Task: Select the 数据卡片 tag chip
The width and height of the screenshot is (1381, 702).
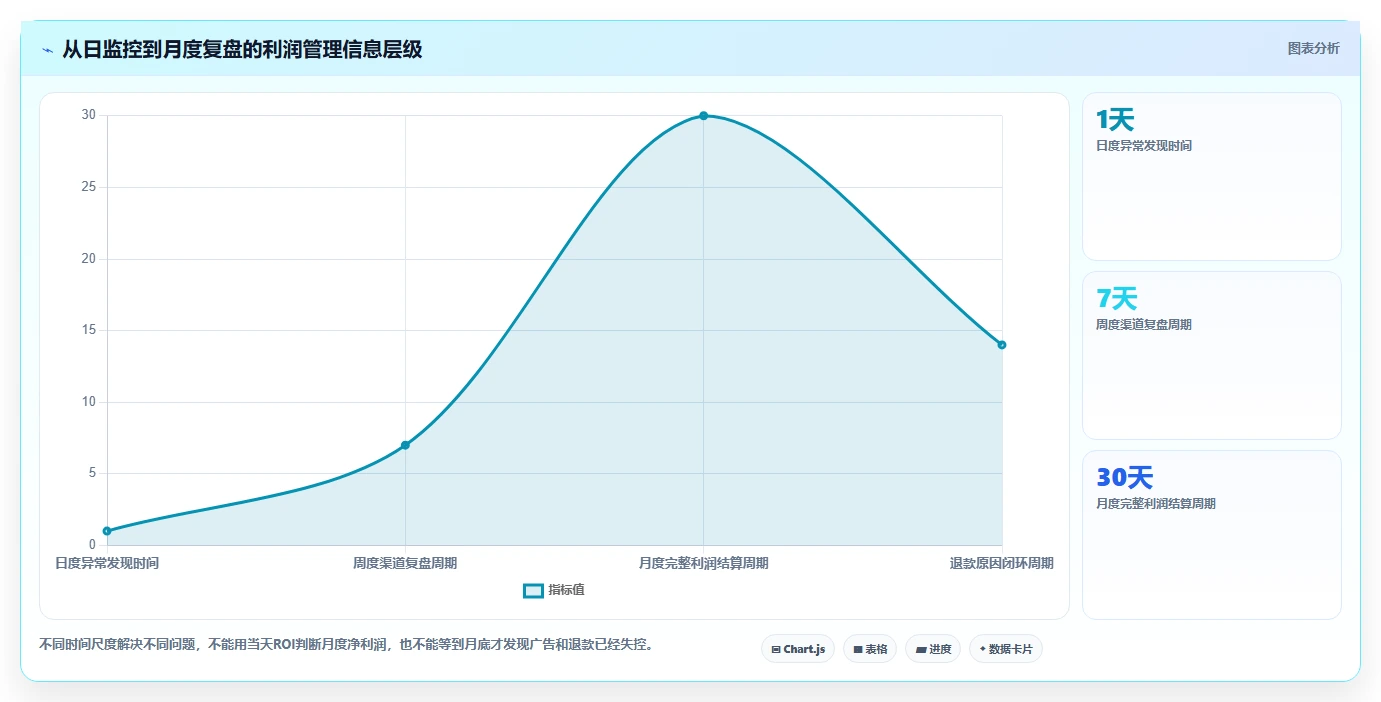Action: [1006, 649]
